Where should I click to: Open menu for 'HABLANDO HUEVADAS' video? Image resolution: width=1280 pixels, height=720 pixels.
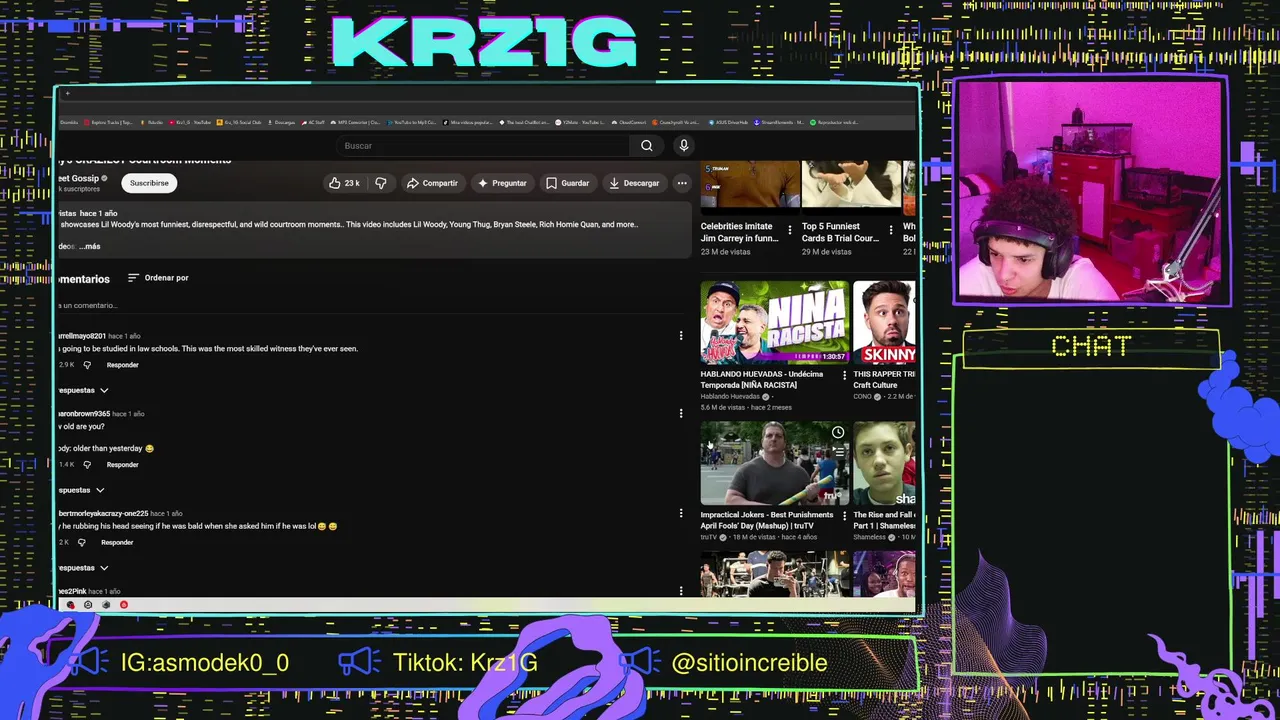click(843, 376)
